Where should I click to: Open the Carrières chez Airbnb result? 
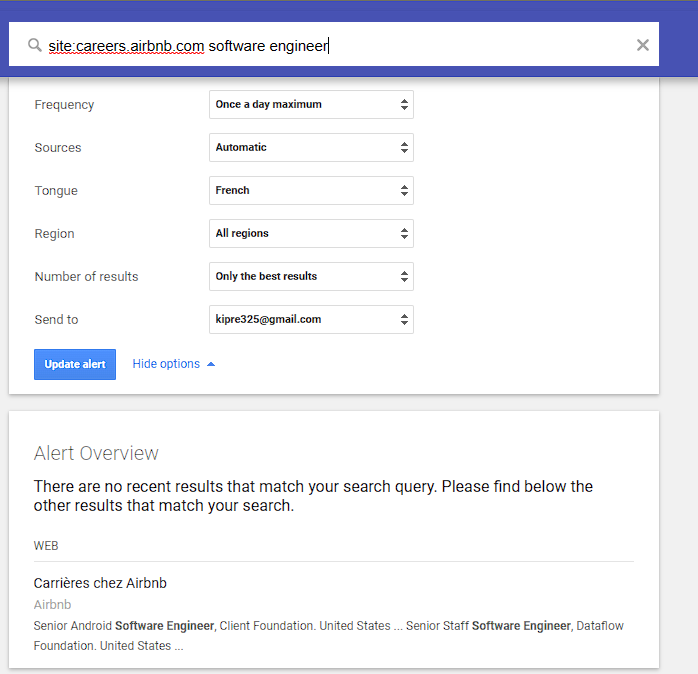click(x=100, y=583)
